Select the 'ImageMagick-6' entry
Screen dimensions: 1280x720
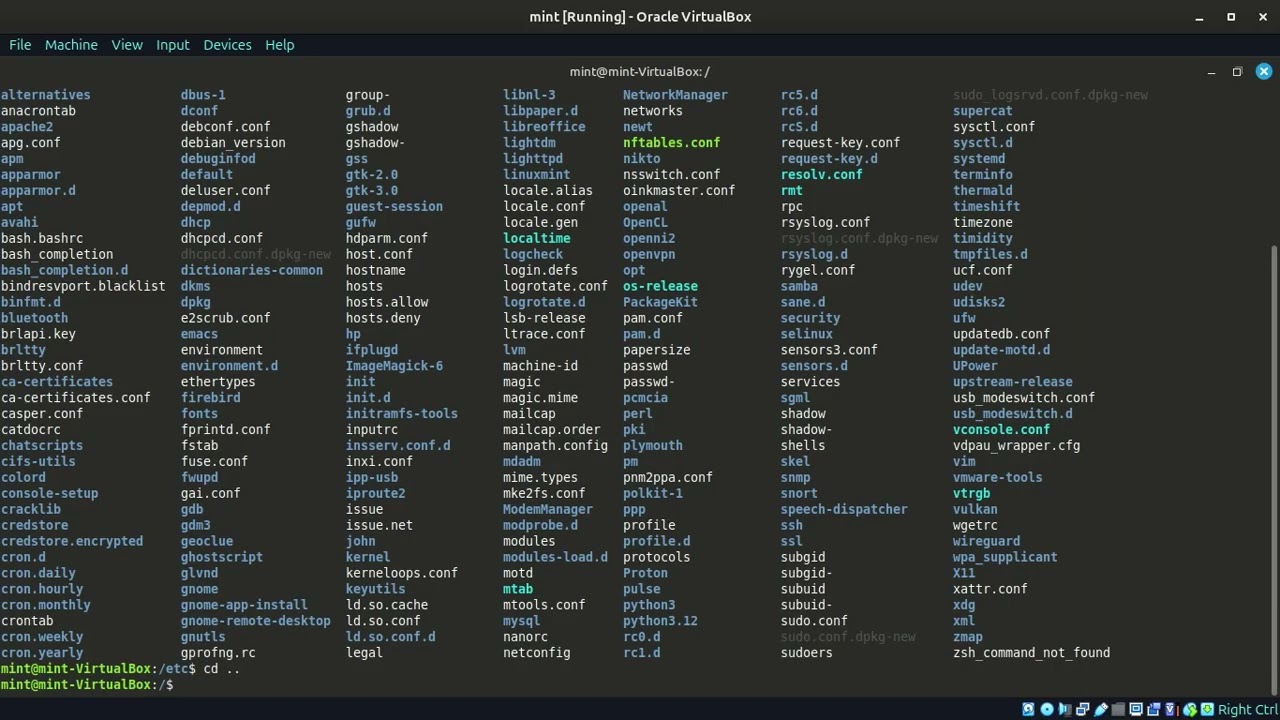click(394, 366)
